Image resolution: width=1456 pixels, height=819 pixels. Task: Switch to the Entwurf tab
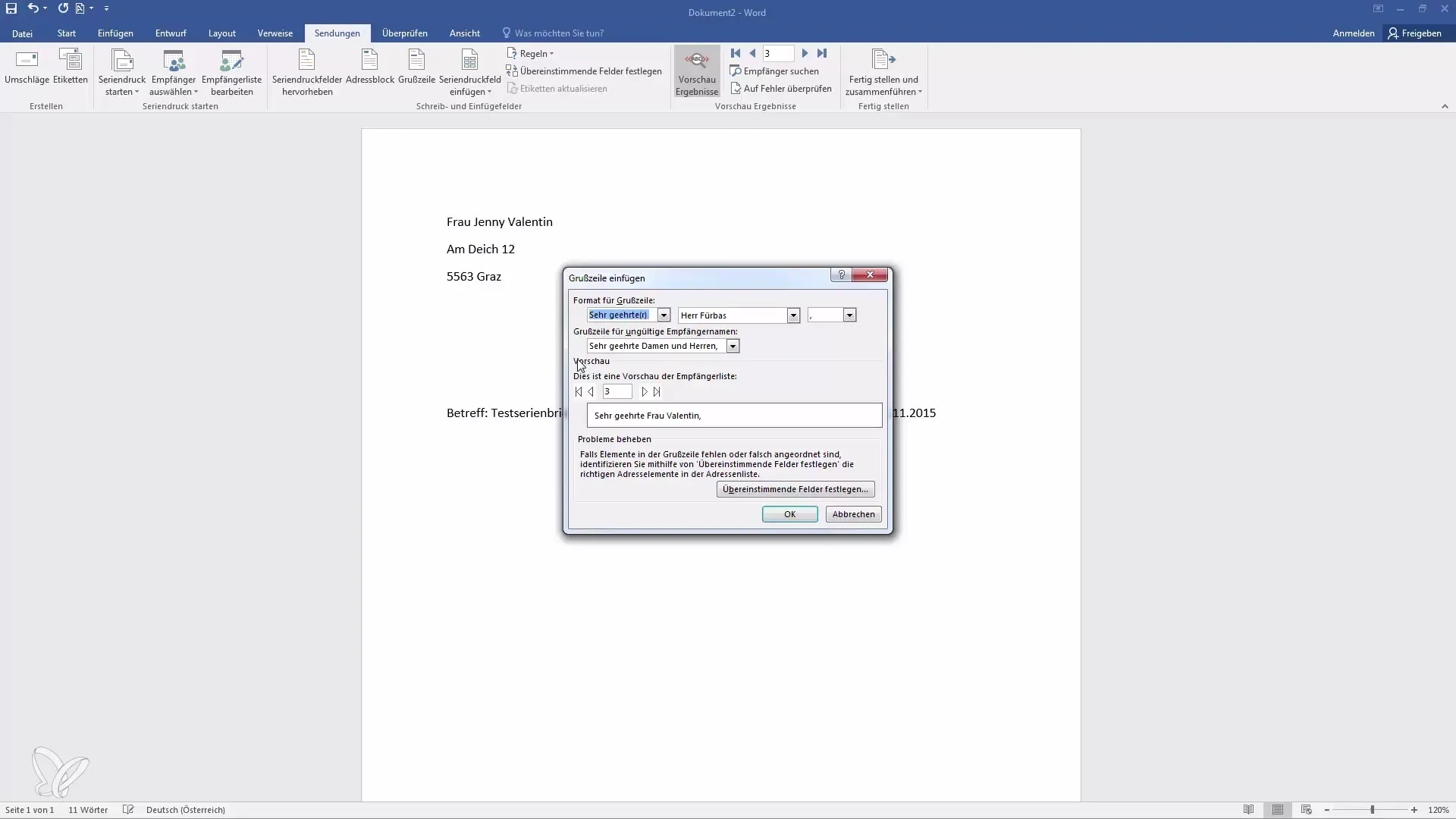171,33
